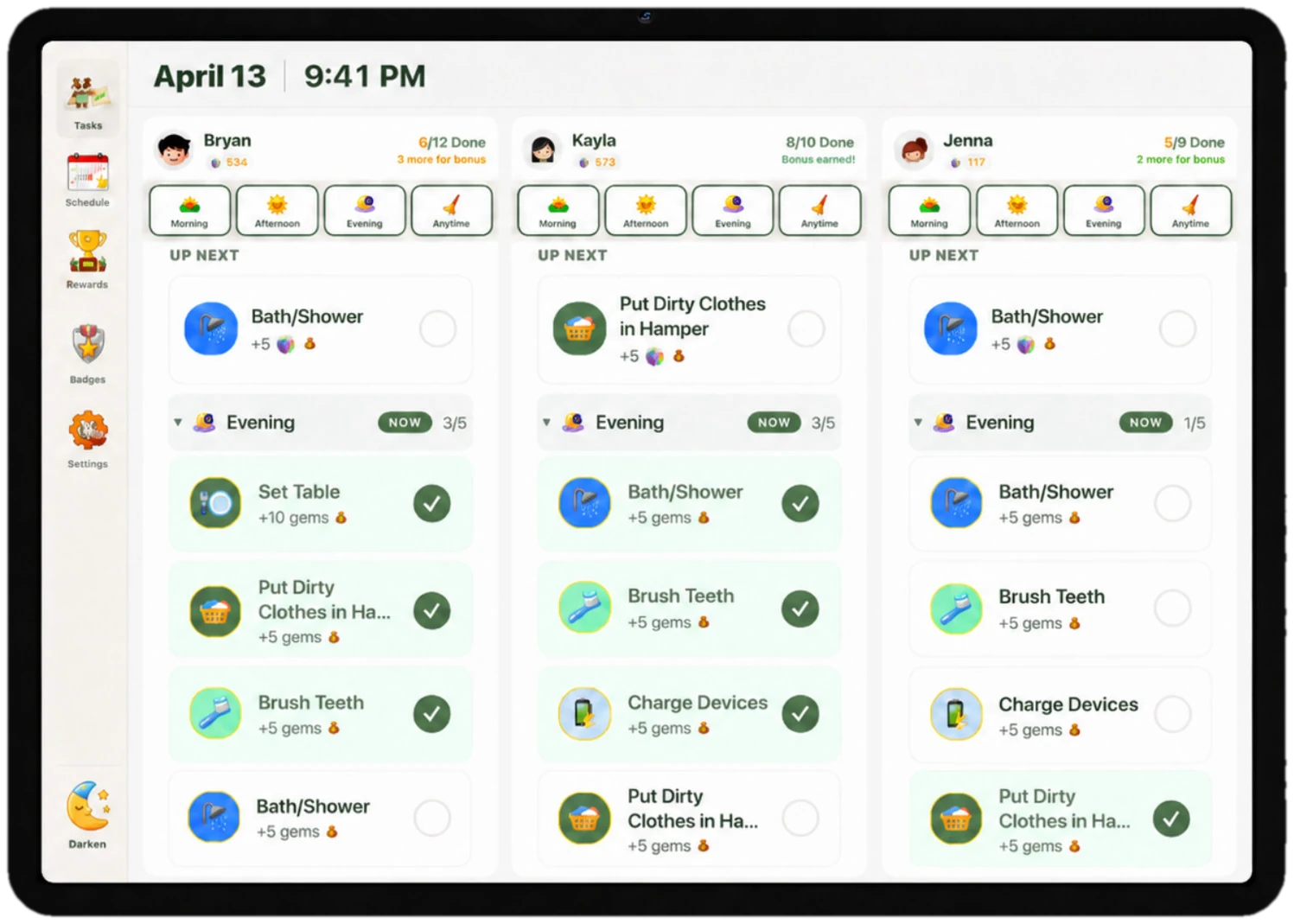
Task: Open the Tasks sidebar icon
Action: click(88, 95)
